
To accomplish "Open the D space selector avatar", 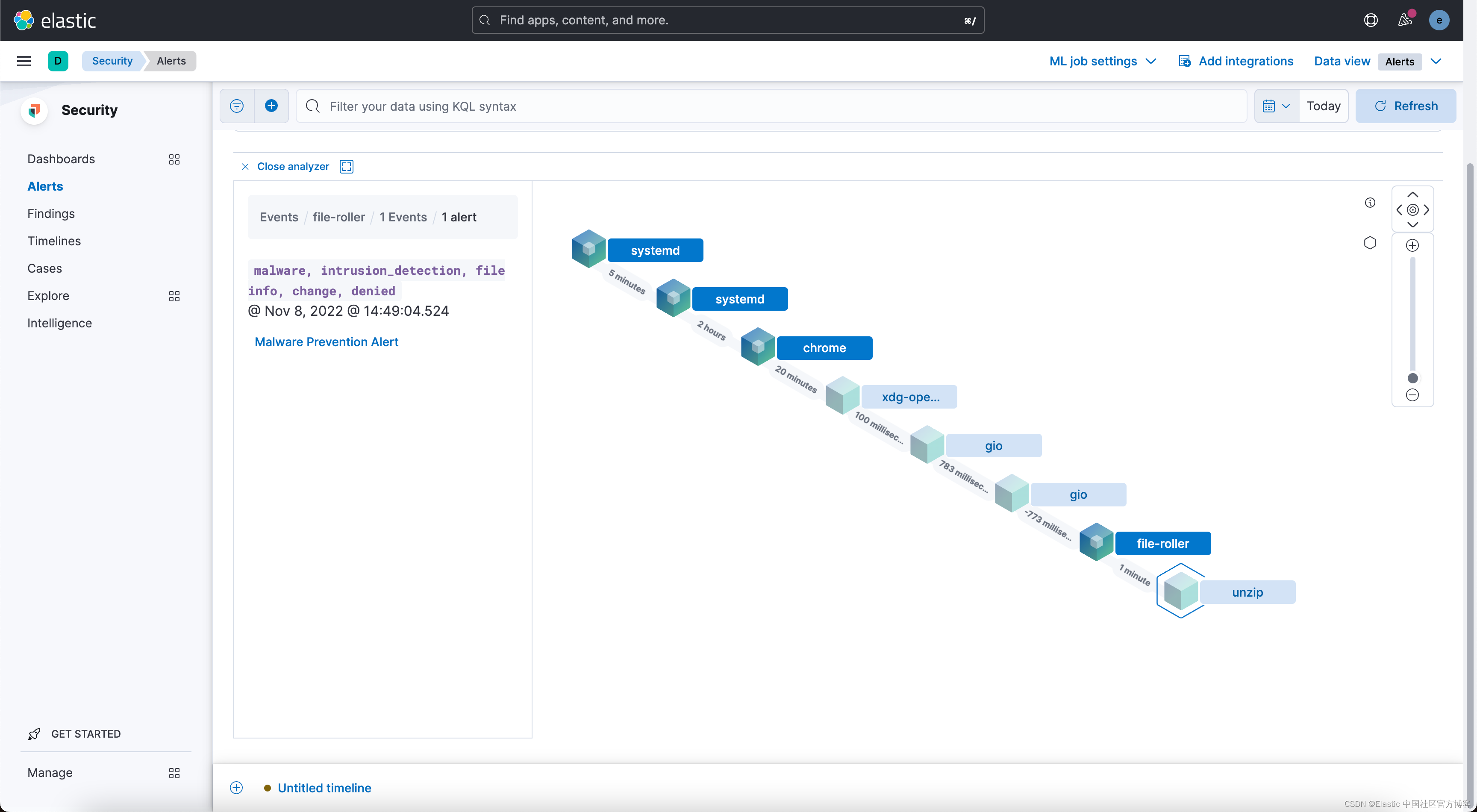I will pyautogui.click(x=58, y=61).
